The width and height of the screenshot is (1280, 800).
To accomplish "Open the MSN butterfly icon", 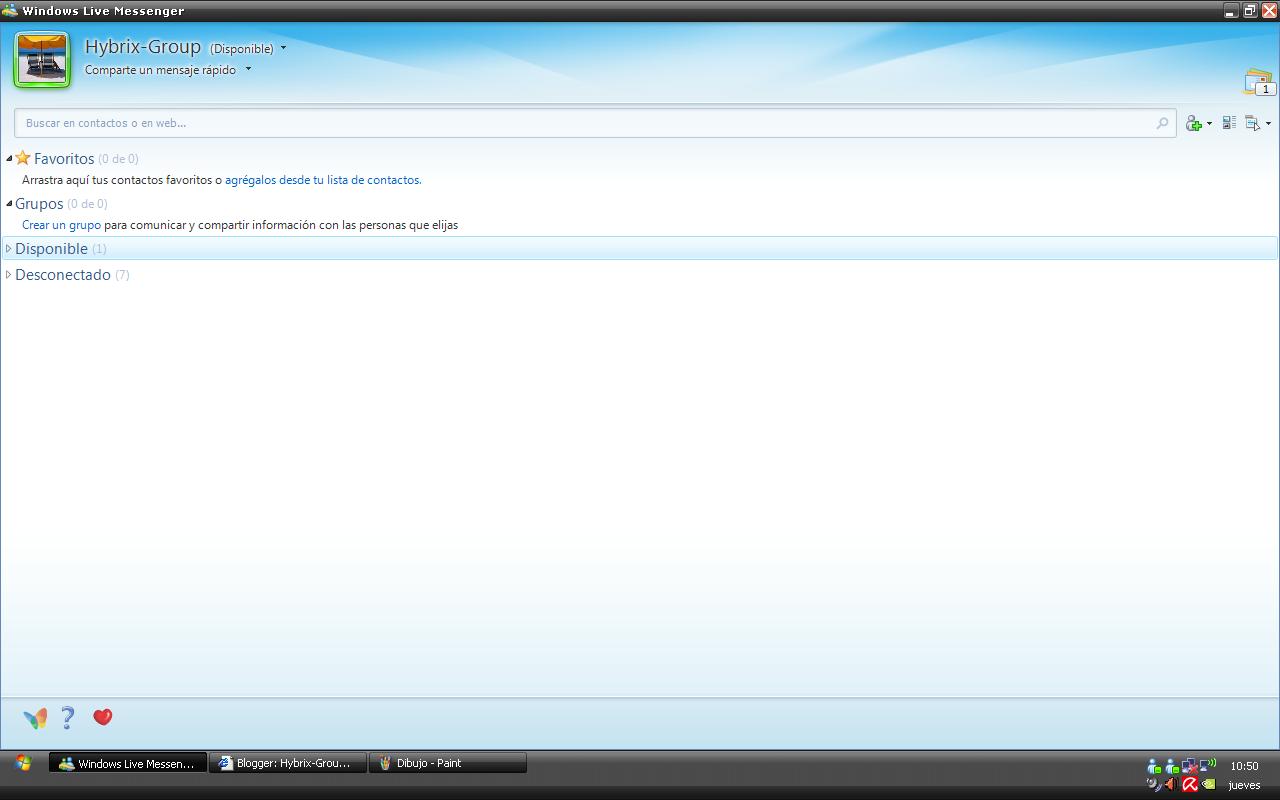I will 35,718.
